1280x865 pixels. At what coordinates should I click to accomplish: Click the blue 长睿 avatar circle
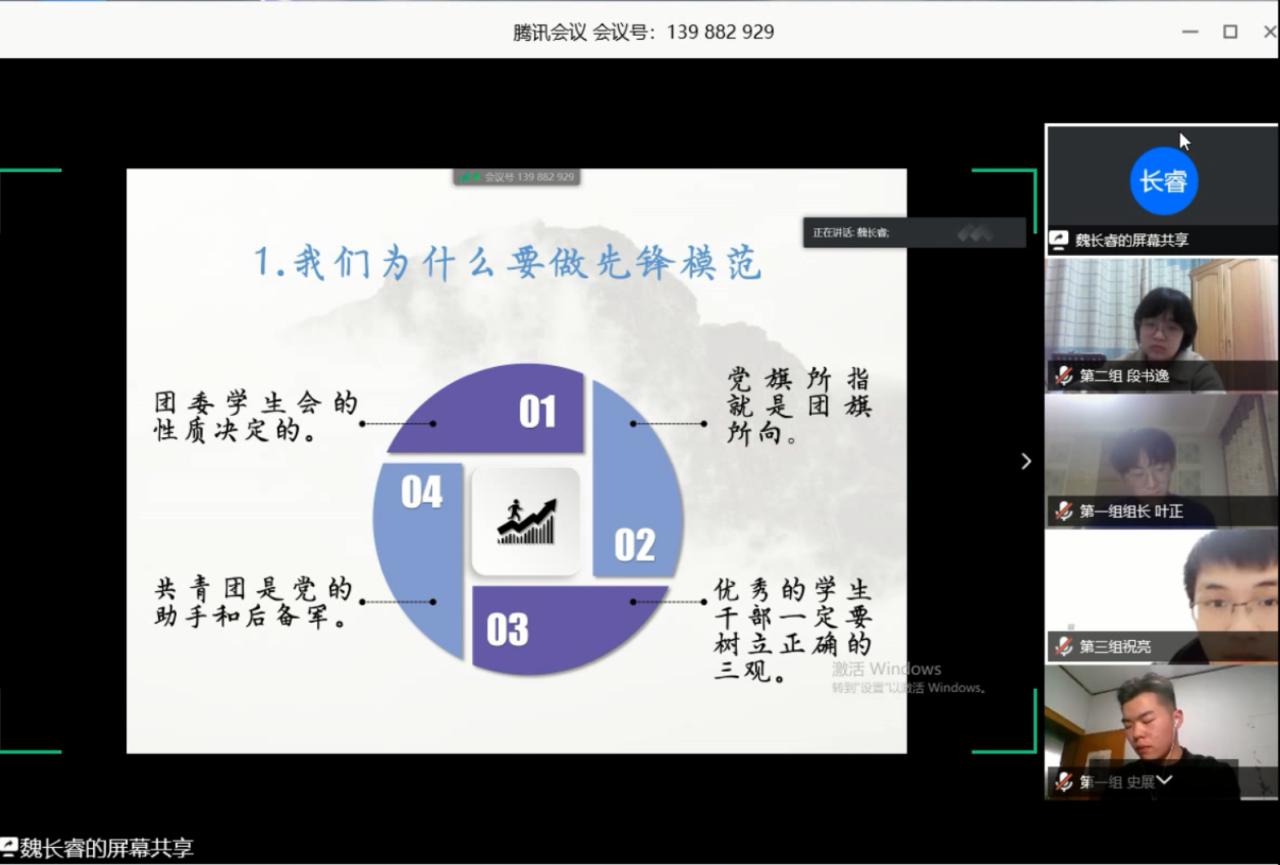[1164, 181]
